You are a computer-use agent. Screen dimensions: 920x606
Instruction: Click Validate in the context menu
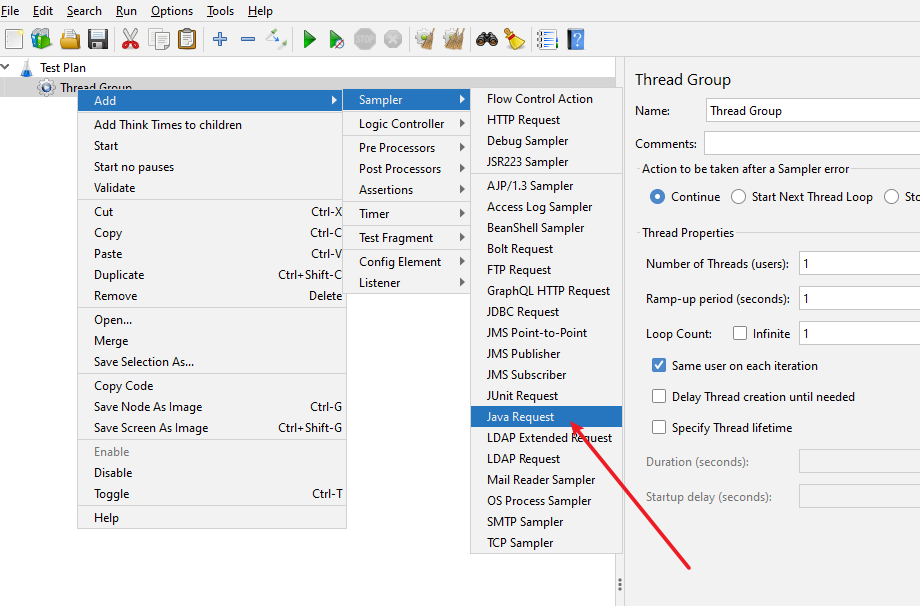[114, 188]
